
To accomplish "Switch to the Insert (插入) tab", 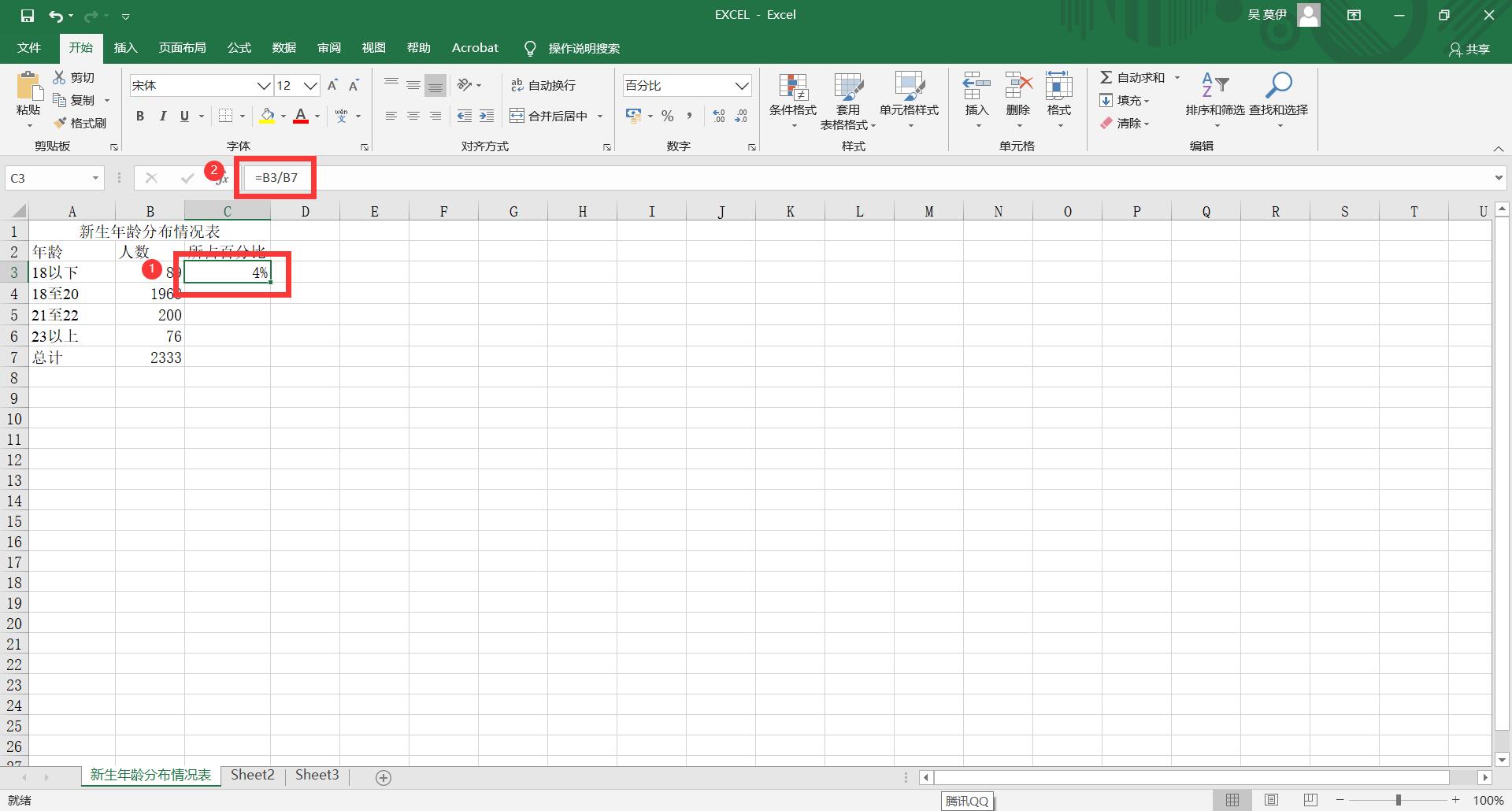I will 125,48.
